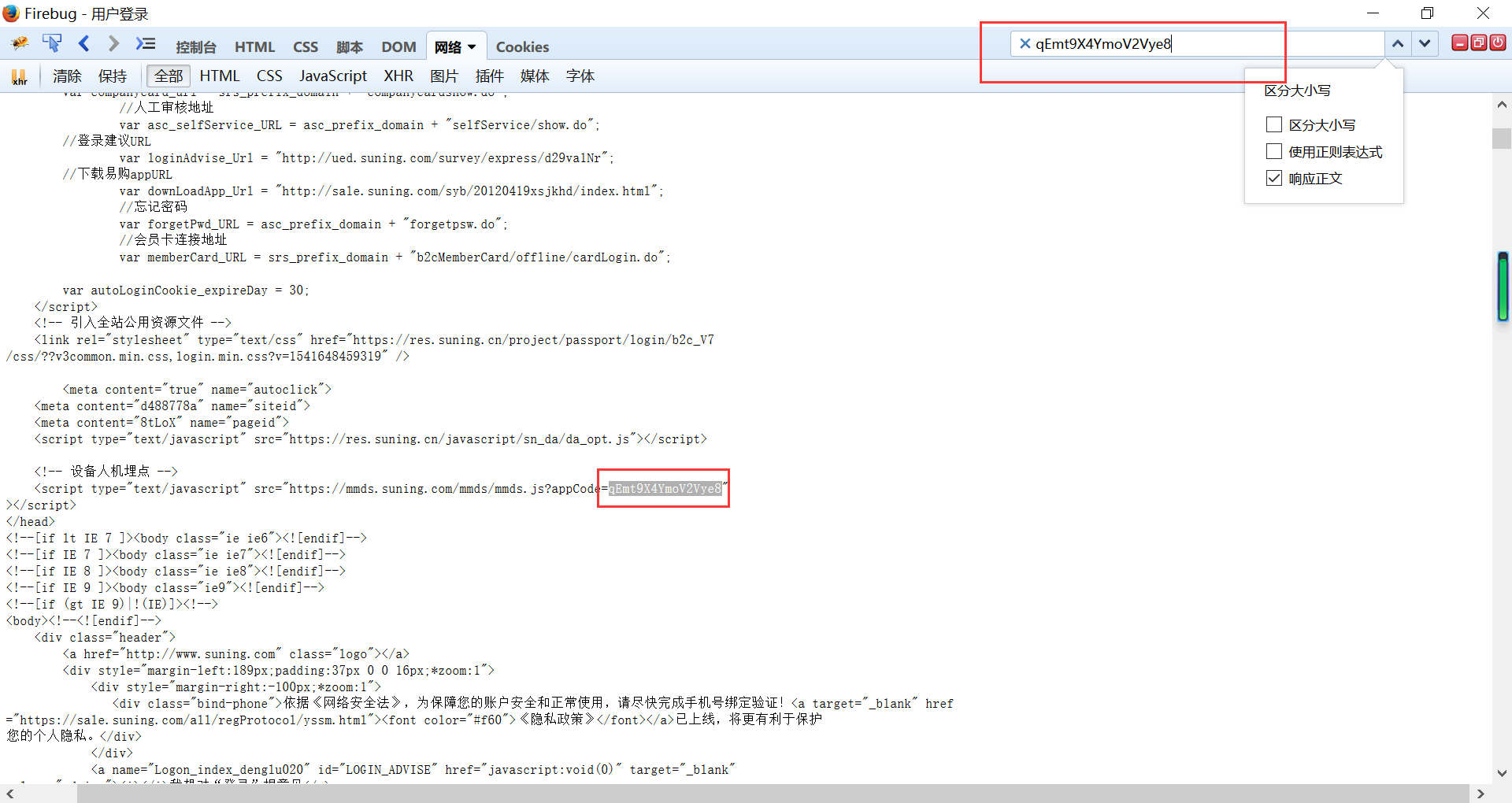Click the horizontal scrollbar thumb
Screen dimensions: 1512x803
(773, 794)
